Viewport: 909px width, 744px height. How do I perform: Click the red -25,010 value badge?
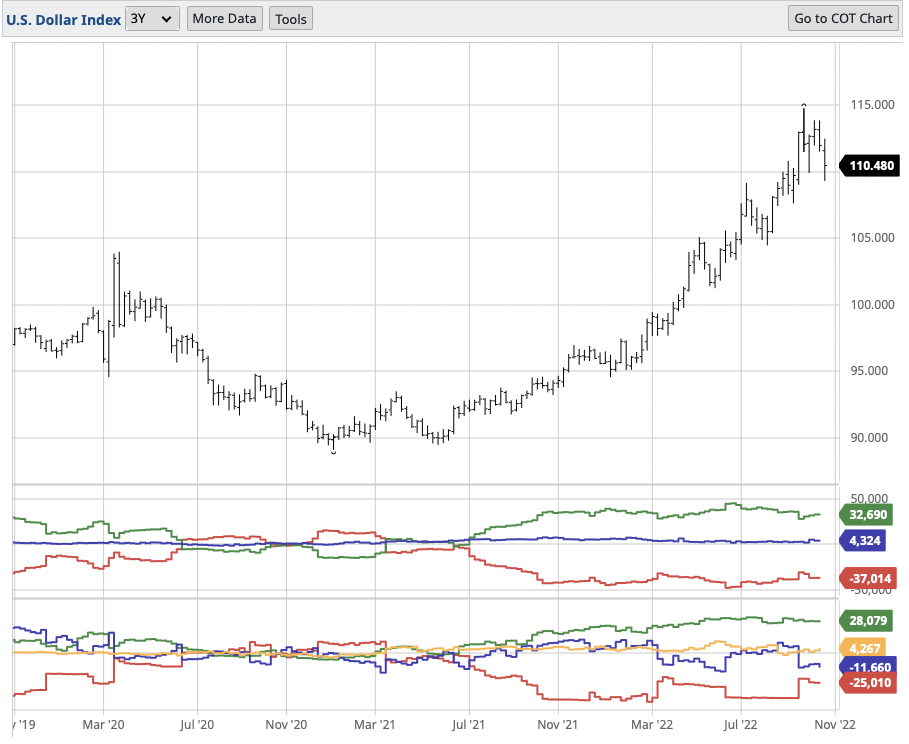tap(869, 682)
